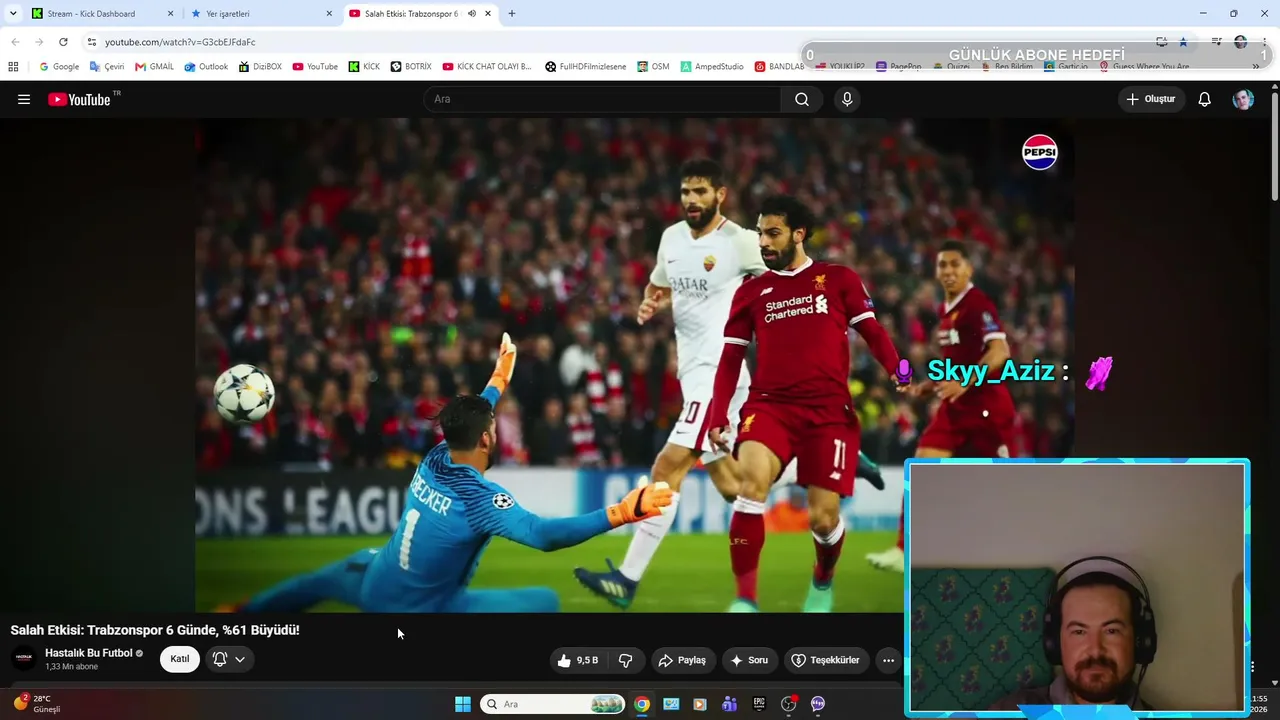Screen dimensions: 1280x720
Task: Click the Chrome address bar URL
Action: pos(180,42)
